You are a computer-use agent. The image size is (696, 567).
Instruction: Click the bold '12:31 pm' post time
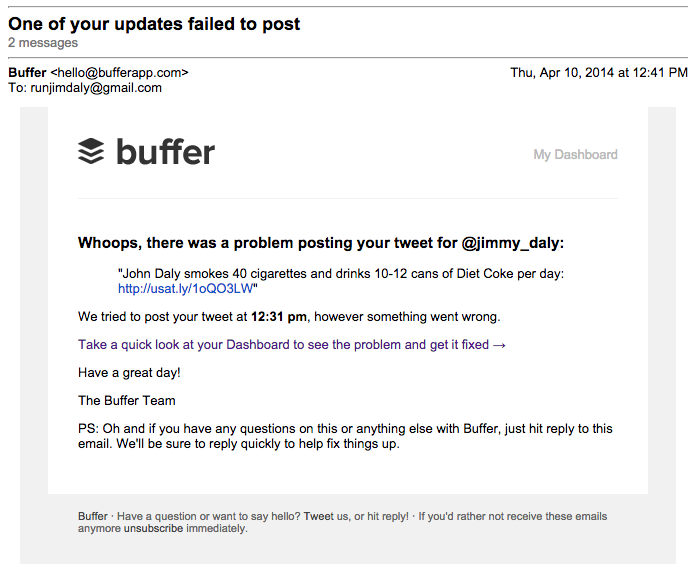tap(281, 317)
